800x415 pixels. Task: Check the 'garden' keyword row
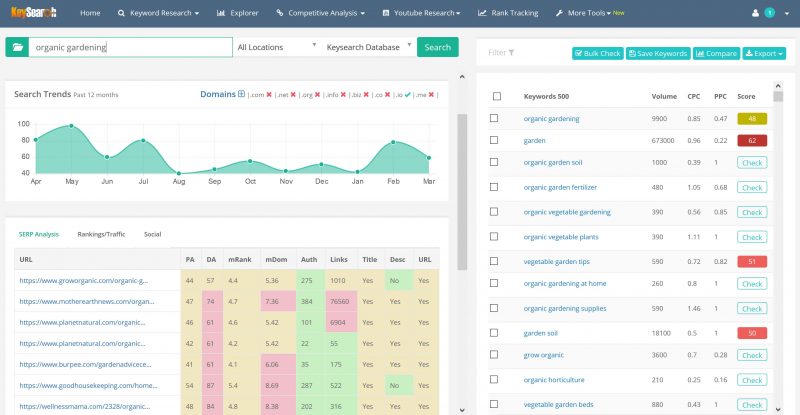coord(494,140)
